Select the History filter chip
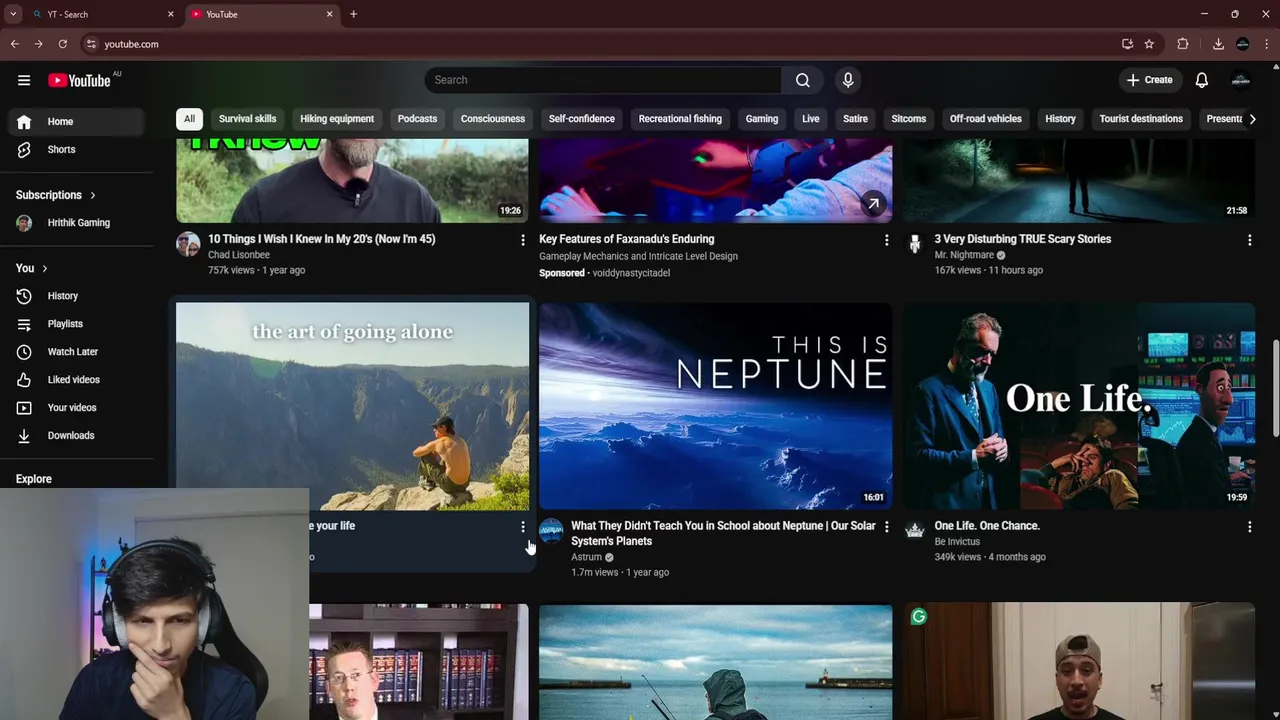 click(x=1061, y=119)
